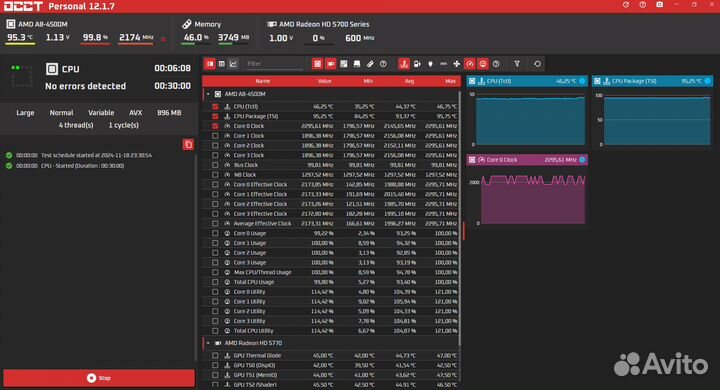Image resolution: width=720 pixels, height=390 pixels.
Task: Click the AVX instruction set setting
Action: click(135, 113)
